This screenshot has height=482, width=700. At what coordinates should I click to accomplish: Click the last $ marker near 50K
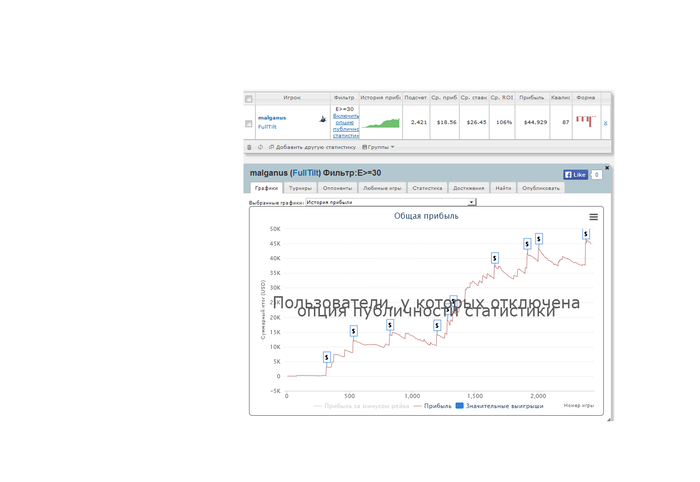586,233
